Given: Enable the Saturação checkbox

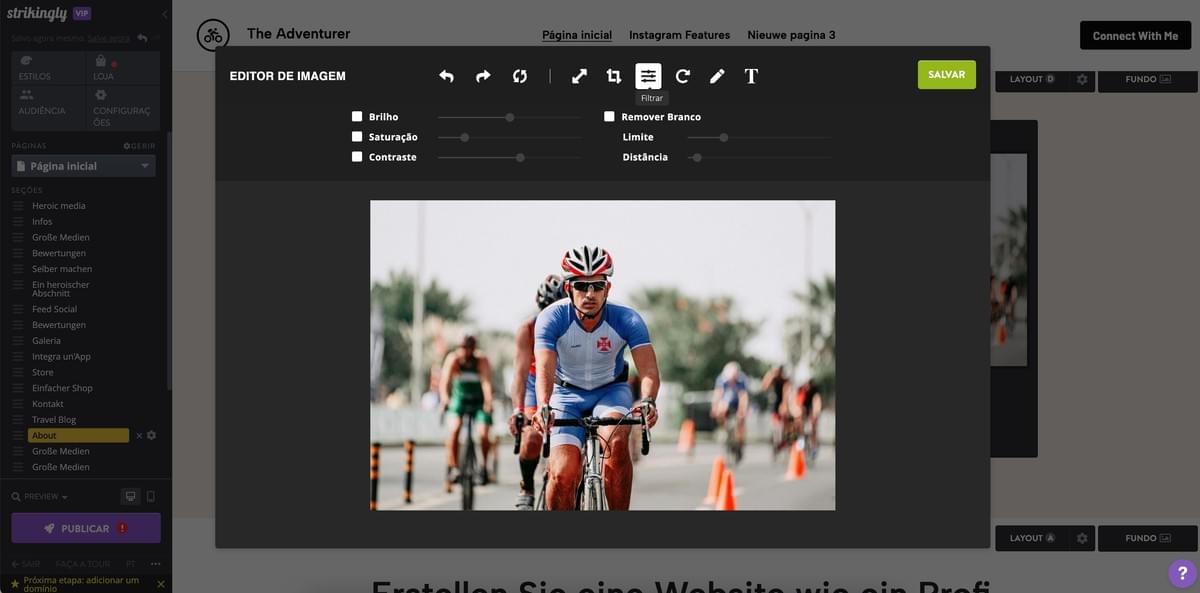Looking at the screenshot, I should 357,137.
